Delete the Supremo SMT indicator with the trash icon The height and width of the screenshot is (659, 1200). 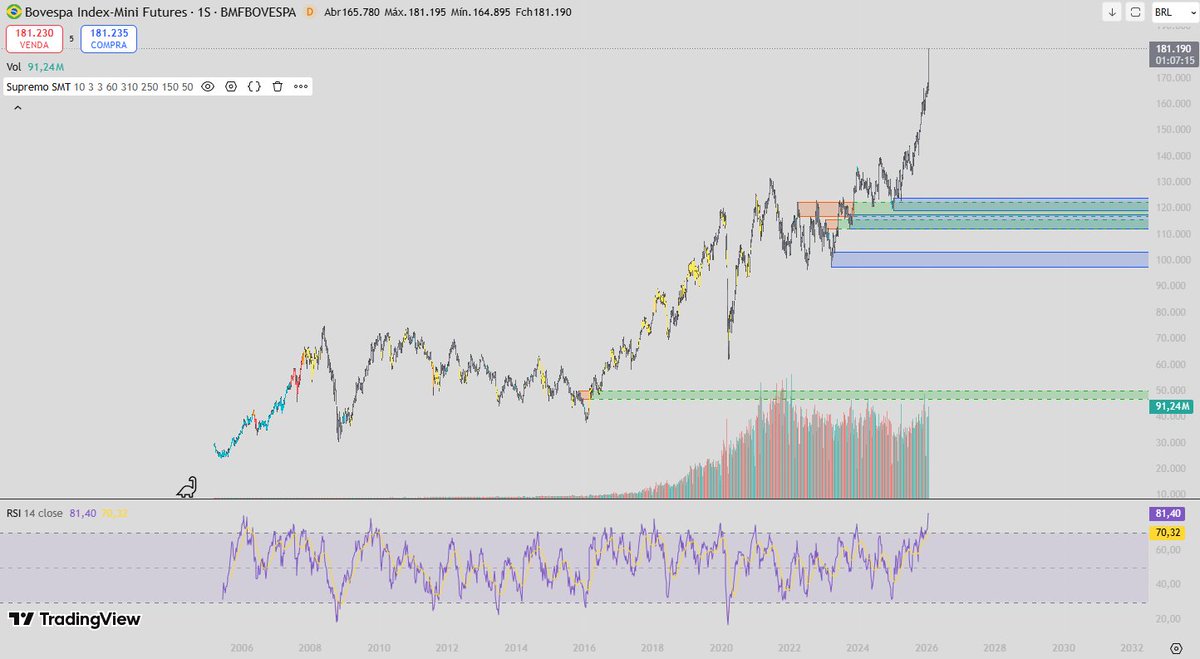tap(277, 87)
